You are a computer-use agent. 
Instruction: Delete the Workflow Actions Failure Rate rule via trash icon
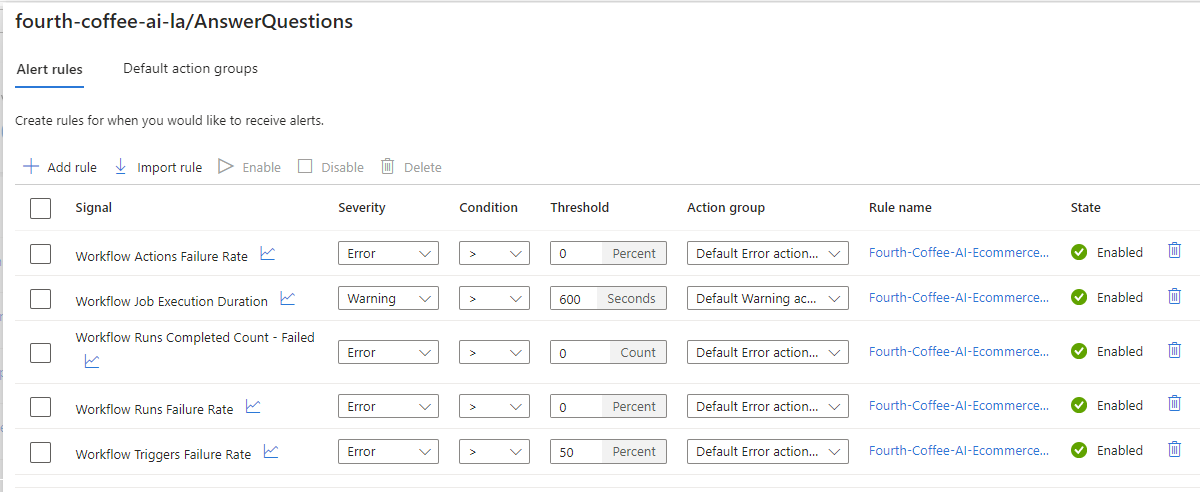pos(1175,251)
